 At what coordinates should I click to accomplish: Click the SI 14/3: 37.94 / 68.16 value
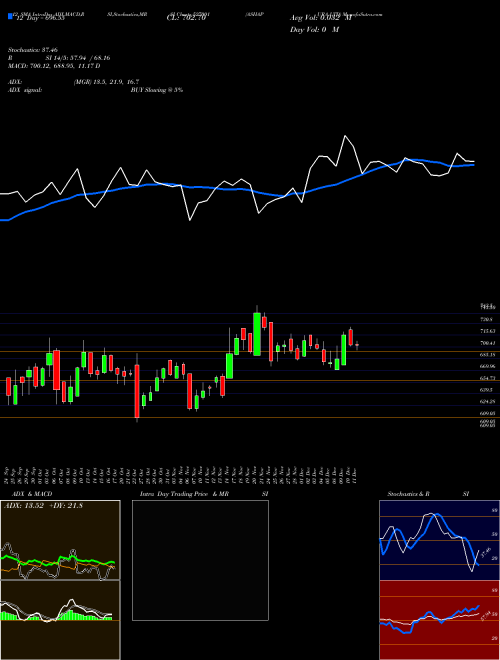(78, 58)
